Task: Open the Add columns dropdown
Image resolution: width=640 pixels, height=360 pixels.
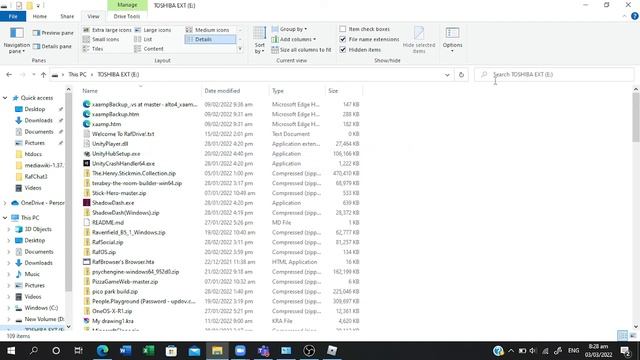Action: click(x=294, y=39)
